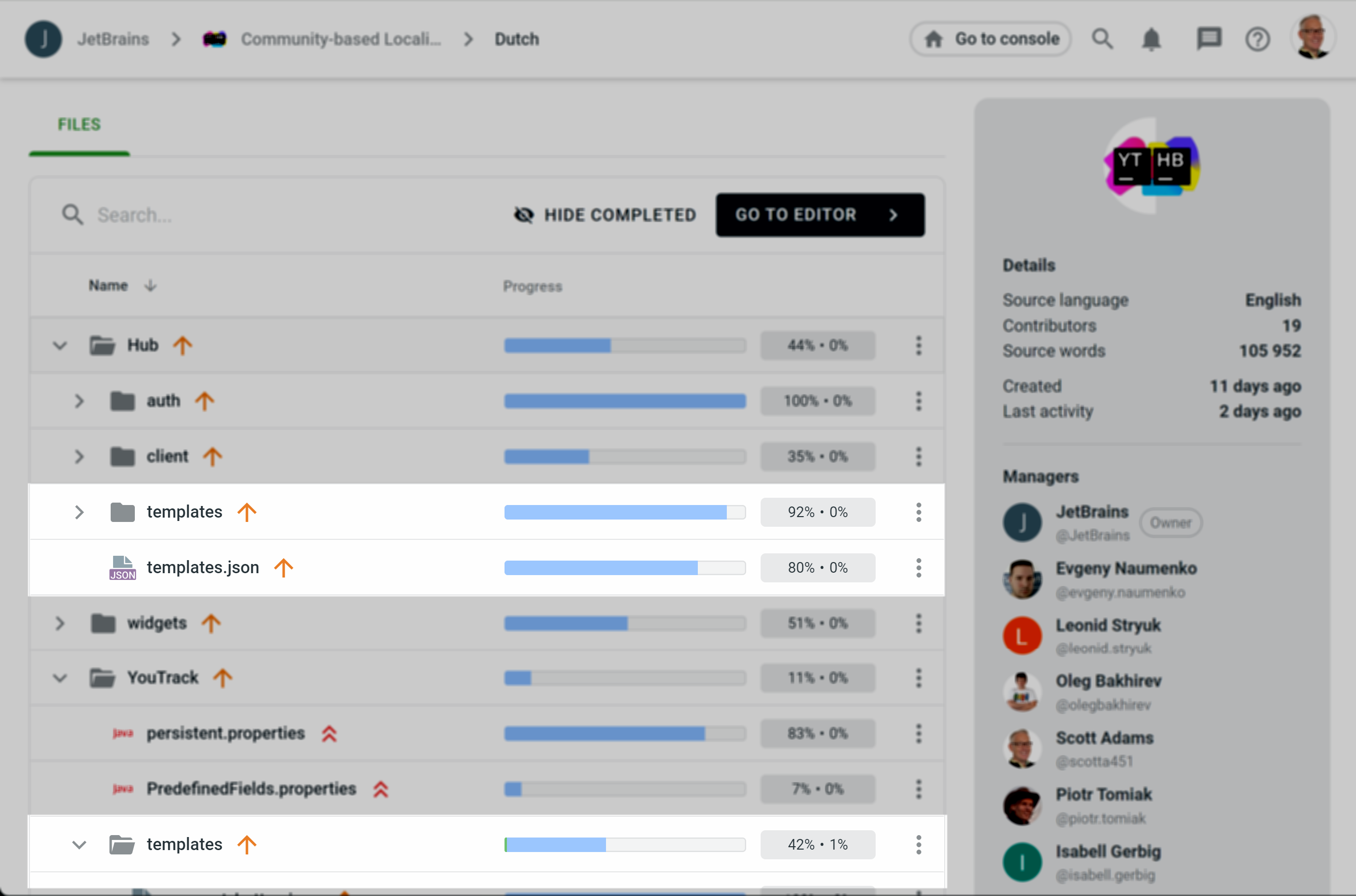Image resolution: width=1356 pixels, height=896 pixels.
Task: Expand the auth folder
Action: click(79, 401)
